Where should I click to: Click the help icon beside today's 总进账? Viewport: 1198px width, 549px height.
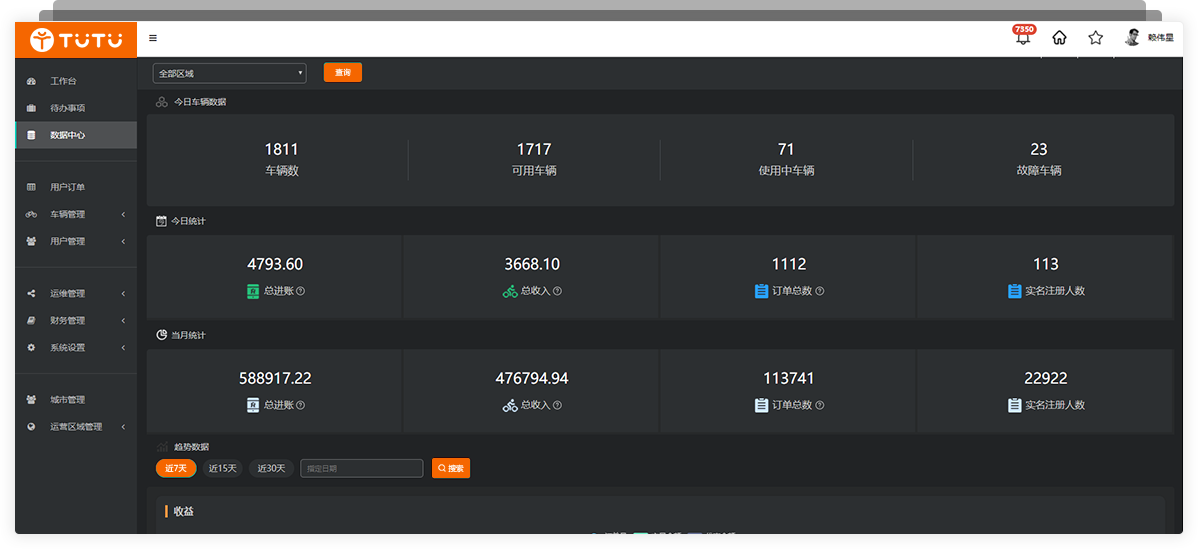tap(301, 291)
